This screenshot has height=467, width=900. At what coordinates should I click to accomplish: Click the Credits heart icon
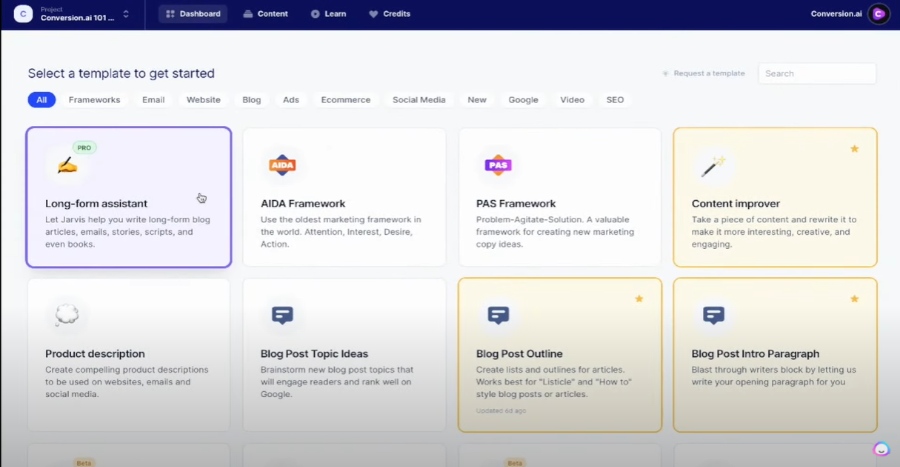point(374,14)
